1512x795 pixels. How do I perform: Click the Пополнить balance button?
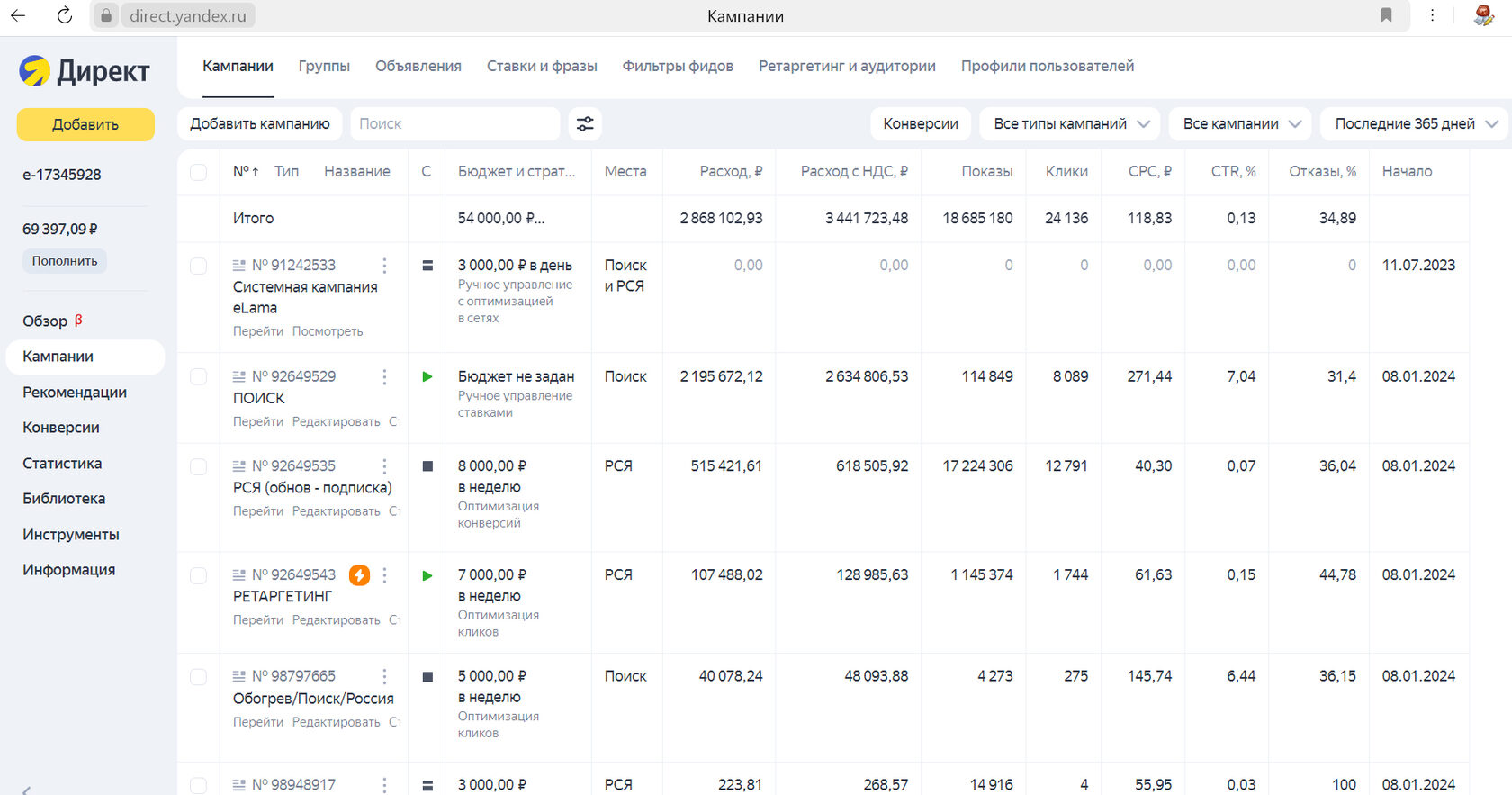coord(65,261)
